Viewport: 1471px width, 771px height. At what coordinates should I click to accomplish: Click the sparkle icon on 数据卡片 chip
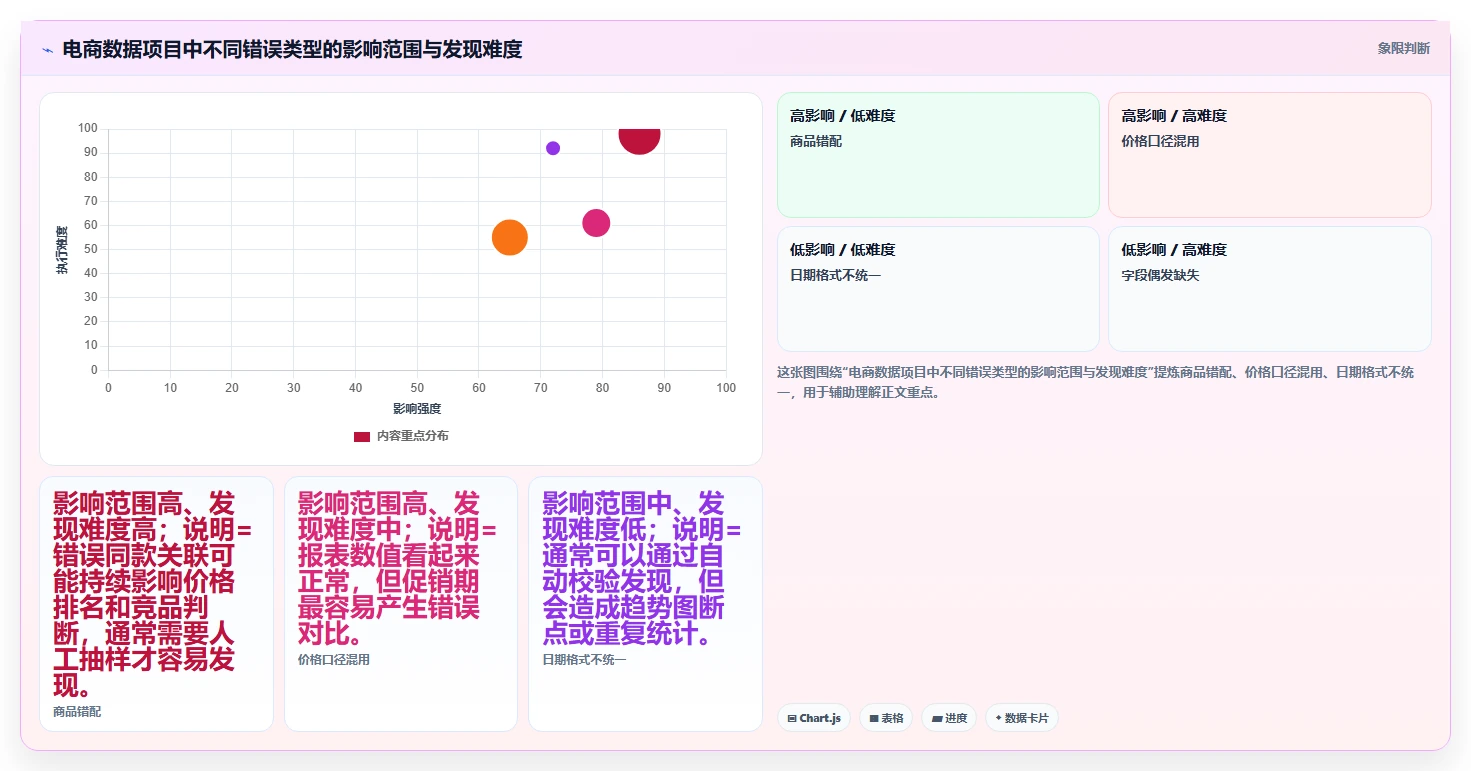point(998,718)
